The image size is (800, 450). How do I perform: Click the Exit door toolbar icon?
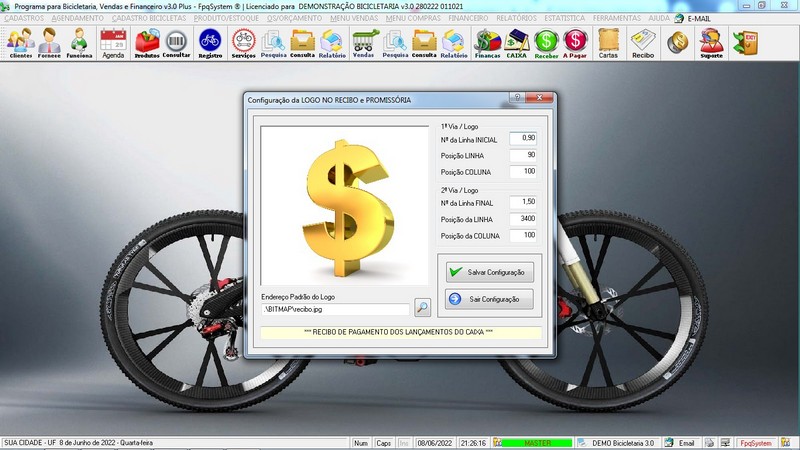click(x=745, y=43)
